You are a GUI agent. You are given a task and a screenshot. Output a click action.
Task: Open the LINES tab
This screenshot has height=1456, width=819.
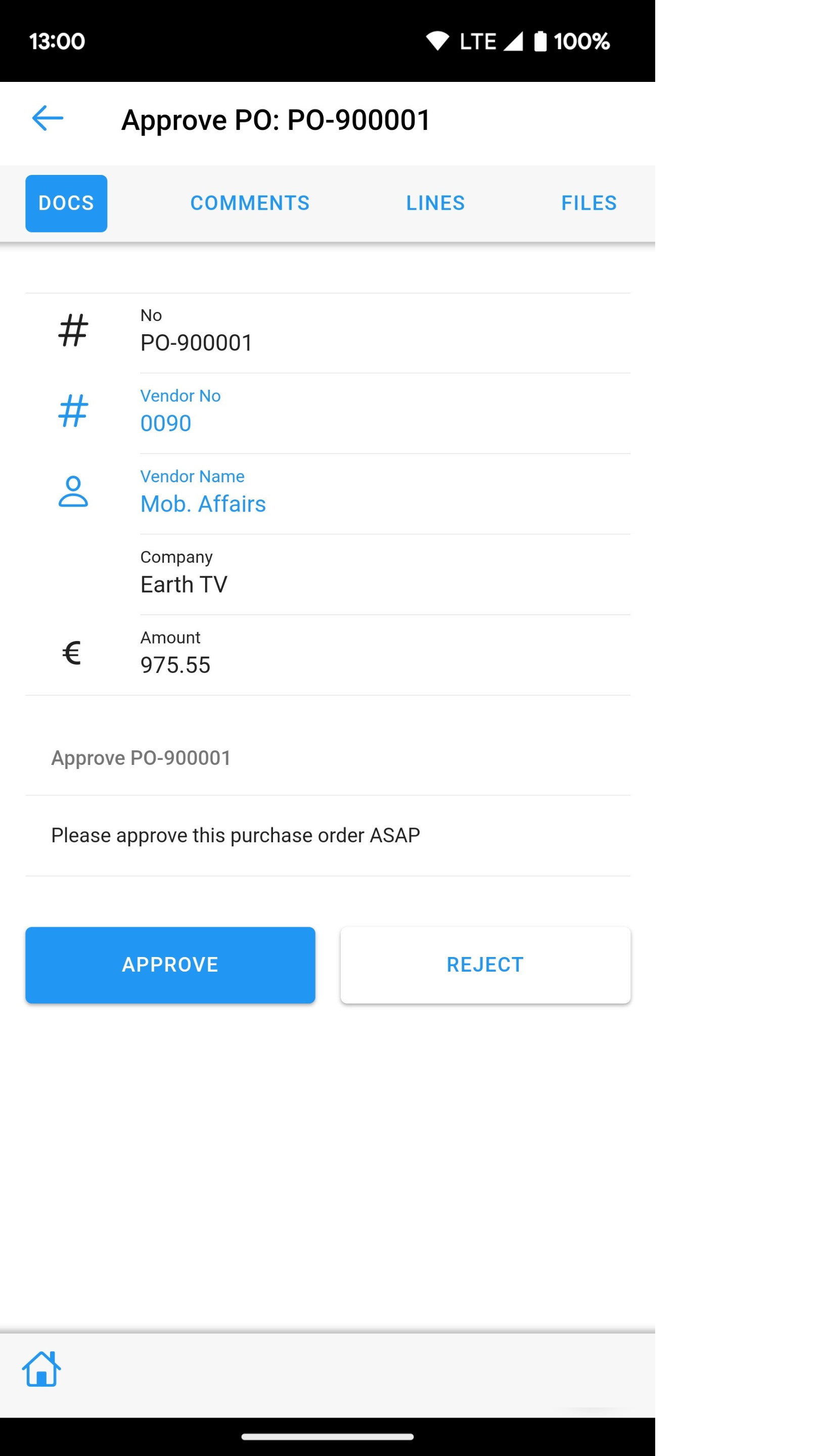click(x=435, y=203)
